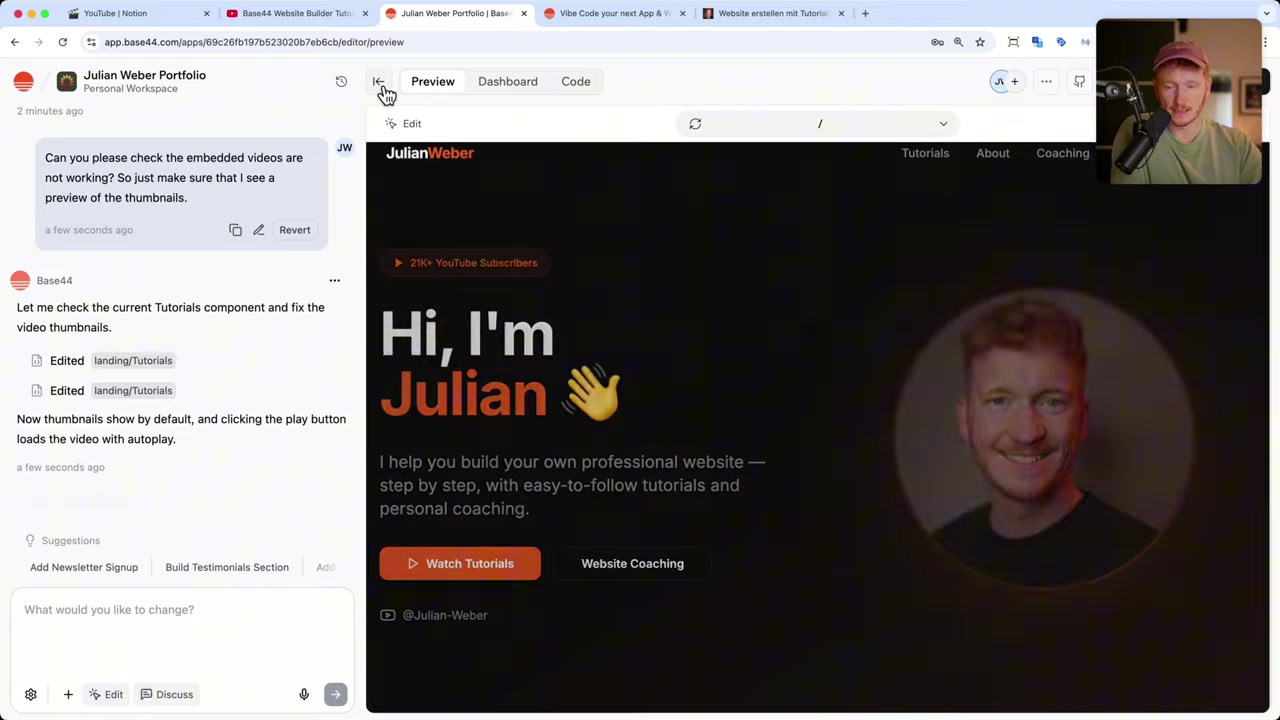The width and height of the screenshot is (1280, 720).
Task: Copy the user message about embedded videos
Action: pos(235,230)
